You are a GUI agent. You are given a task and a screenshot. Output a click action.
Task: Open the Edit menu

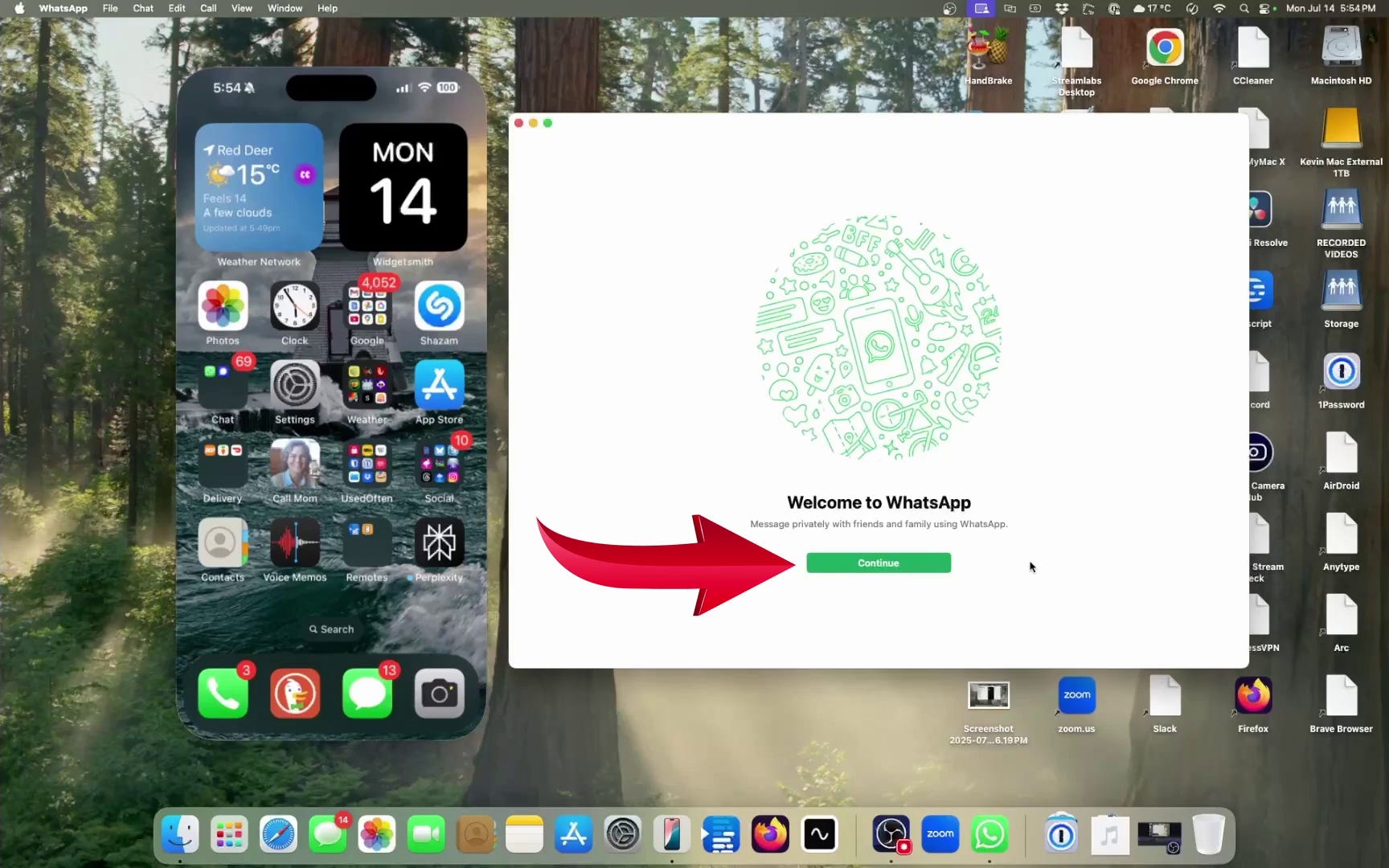pyautogui.click(x=177, y=8)
